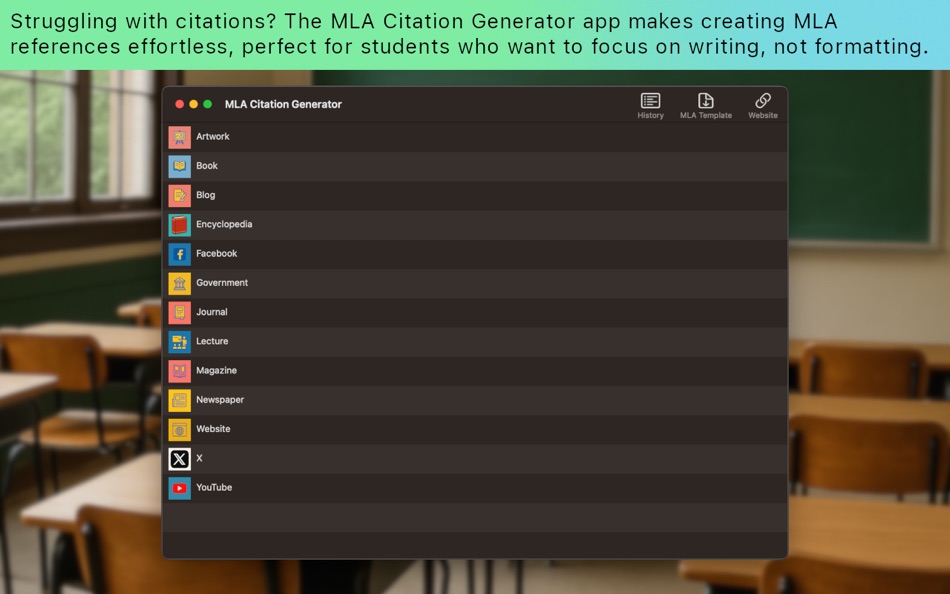
Task: Select the "Government" label
Action: pyautogui.click(x=222, y=282)
